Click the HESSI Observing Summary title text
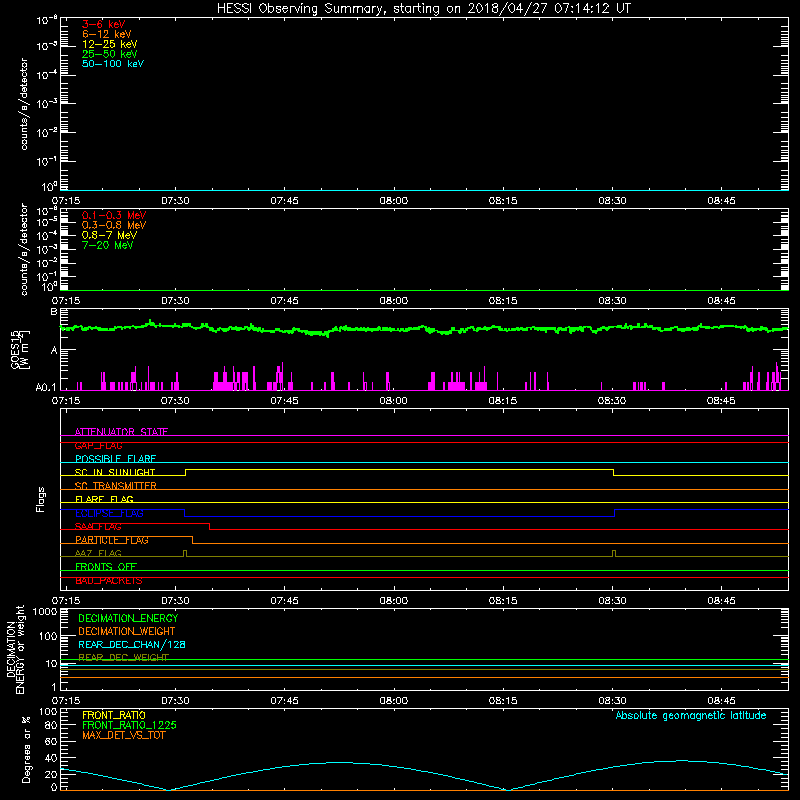 tap(424, 9)
